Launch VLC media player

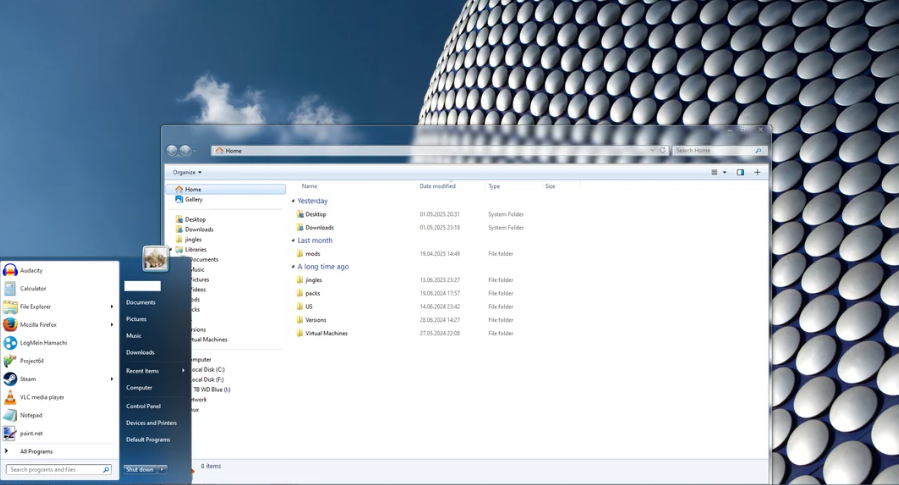[60, 397]
